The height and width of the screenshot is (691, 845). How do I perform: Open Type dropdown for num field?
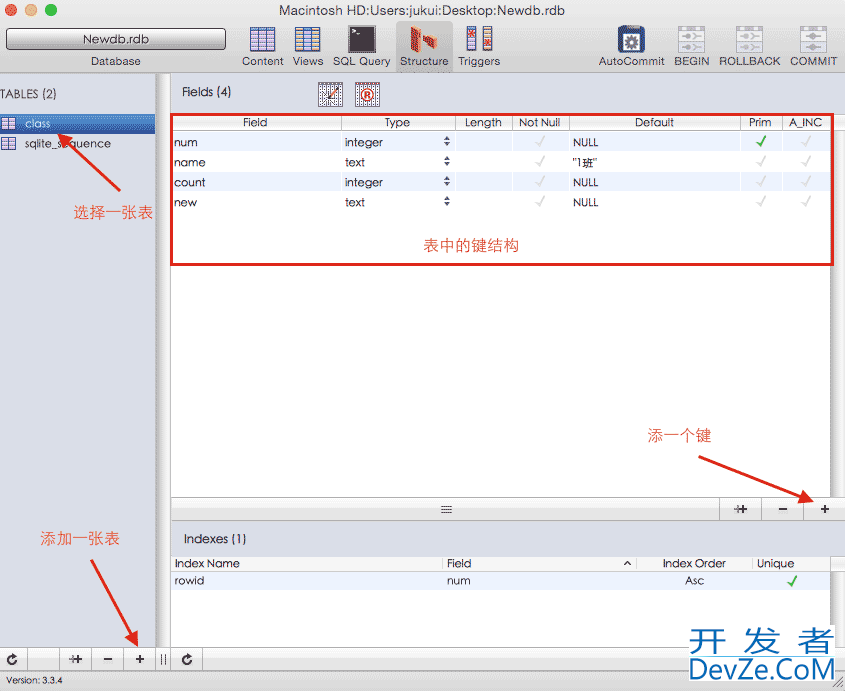click(x=447, y=141)
